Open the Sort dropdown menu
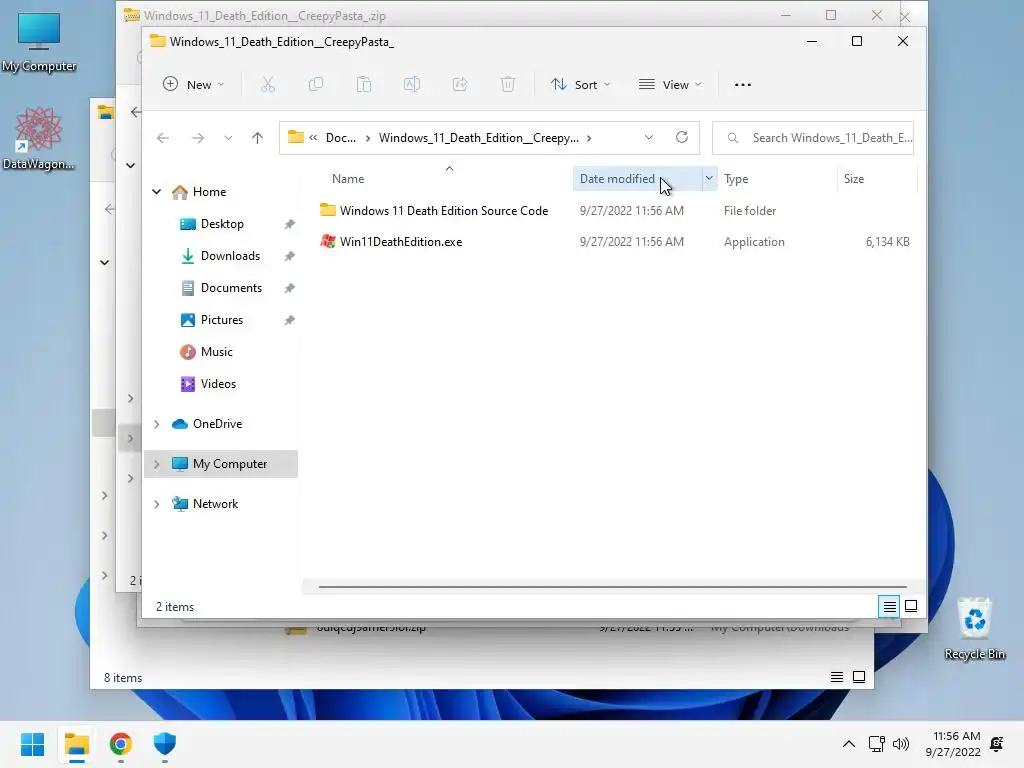Image resolution: width=1024 pixels, height=768 pixels. pos(581,84)
